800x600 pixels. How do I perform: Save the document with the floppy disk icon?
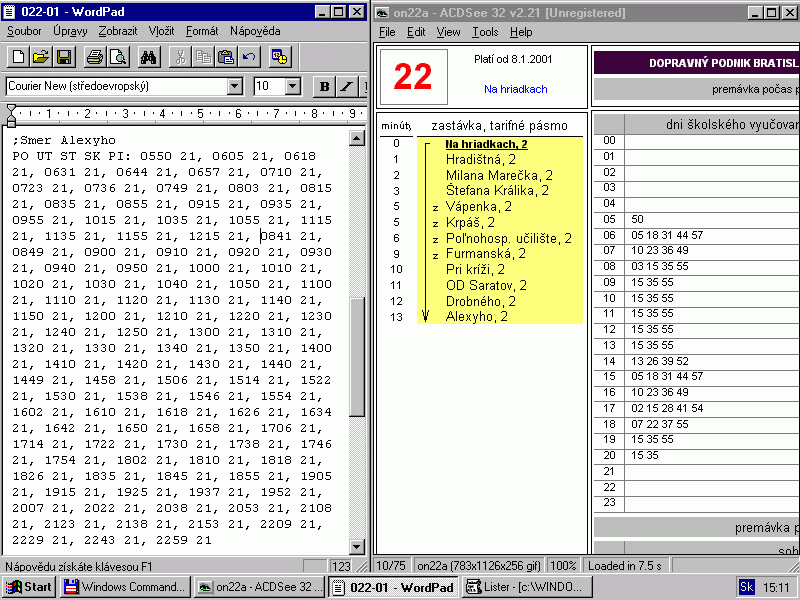pyautogui.click(x=64, y=57)
